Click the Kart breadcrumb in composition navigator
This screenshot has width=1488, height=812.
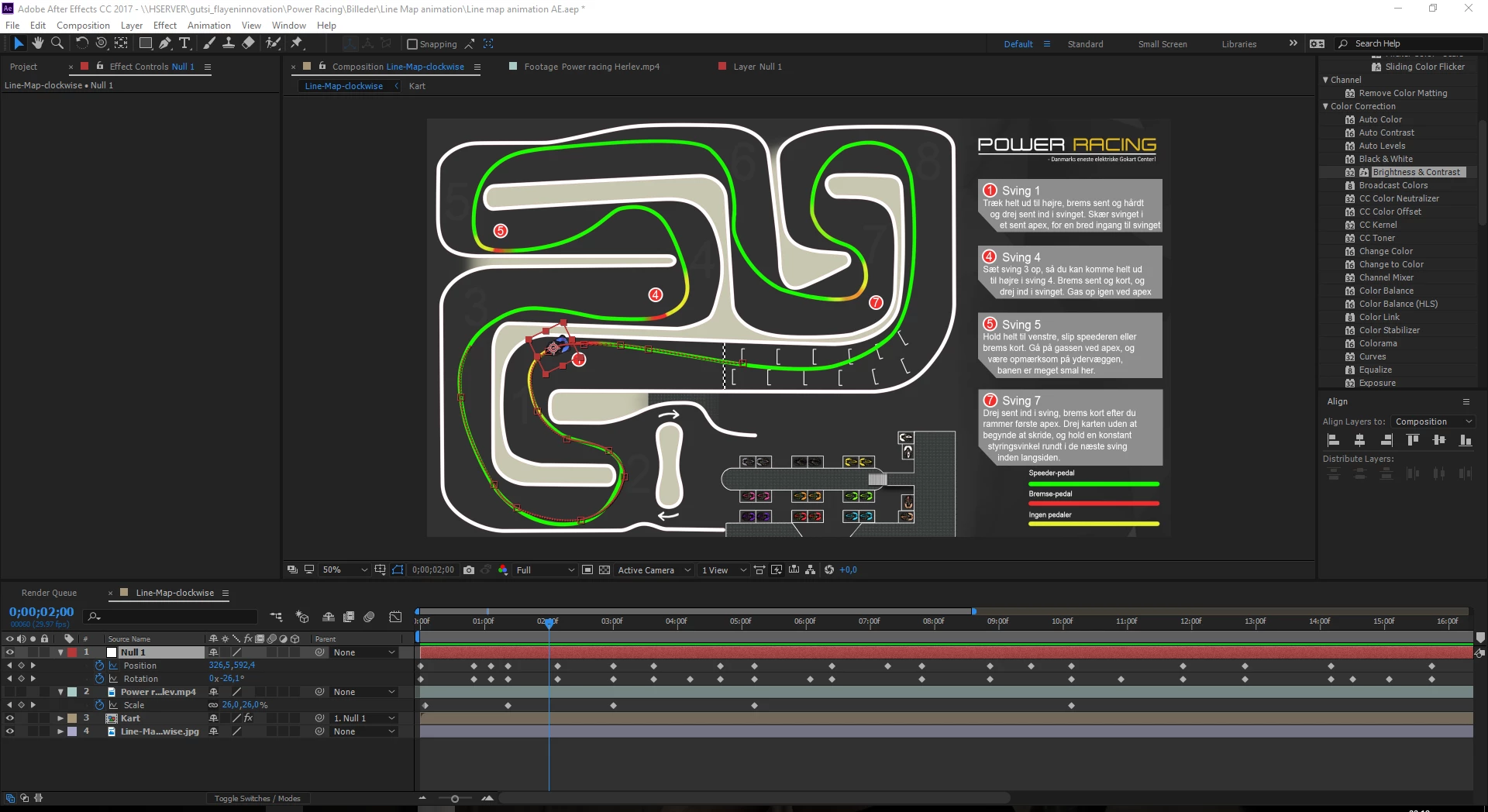coord(417,86)
